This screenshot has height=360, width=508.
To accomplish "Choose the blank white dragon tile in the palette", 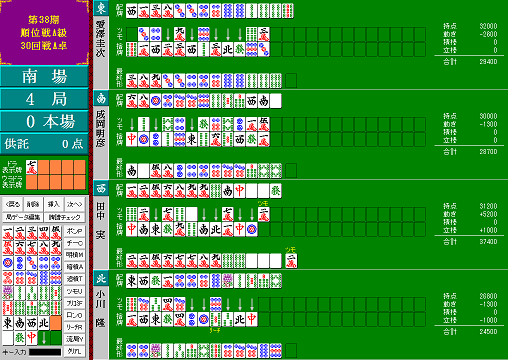I will point(8,338).
